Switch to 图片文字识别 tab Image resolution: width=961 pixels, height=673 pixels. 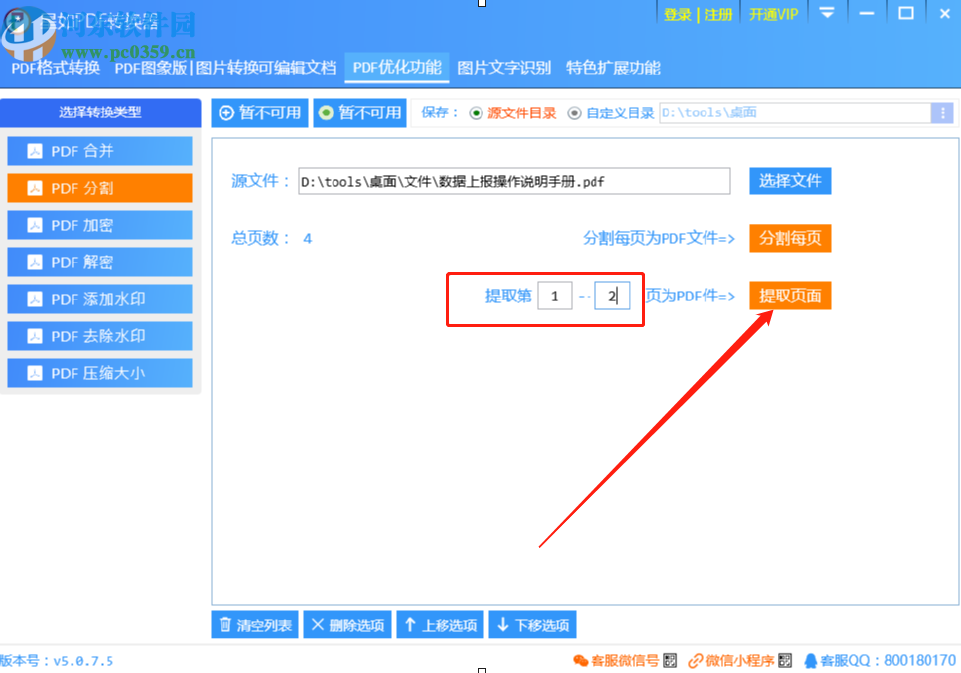click(x=504, y=67)
